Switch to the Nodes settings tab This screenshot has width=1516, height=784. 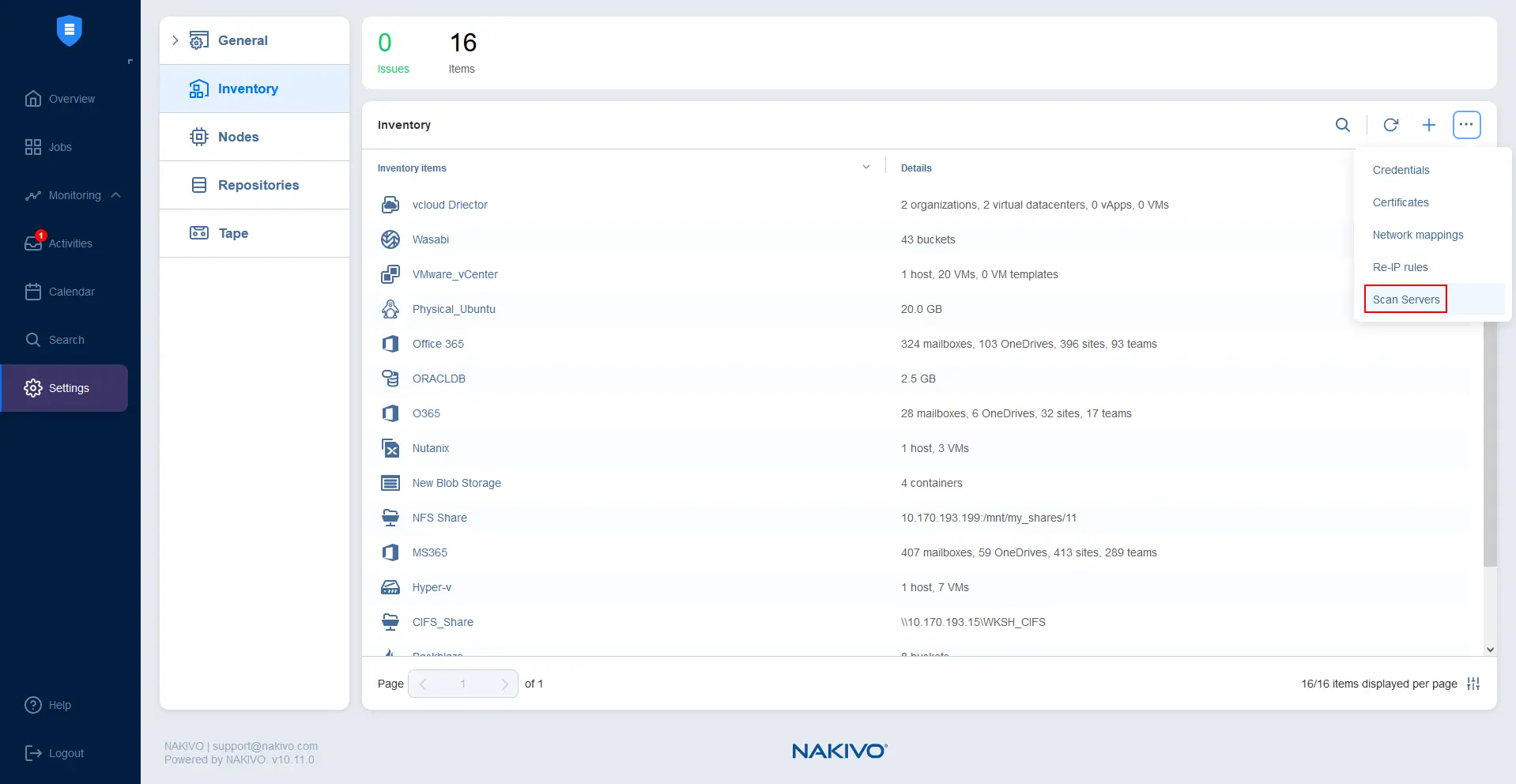(238, 137)
